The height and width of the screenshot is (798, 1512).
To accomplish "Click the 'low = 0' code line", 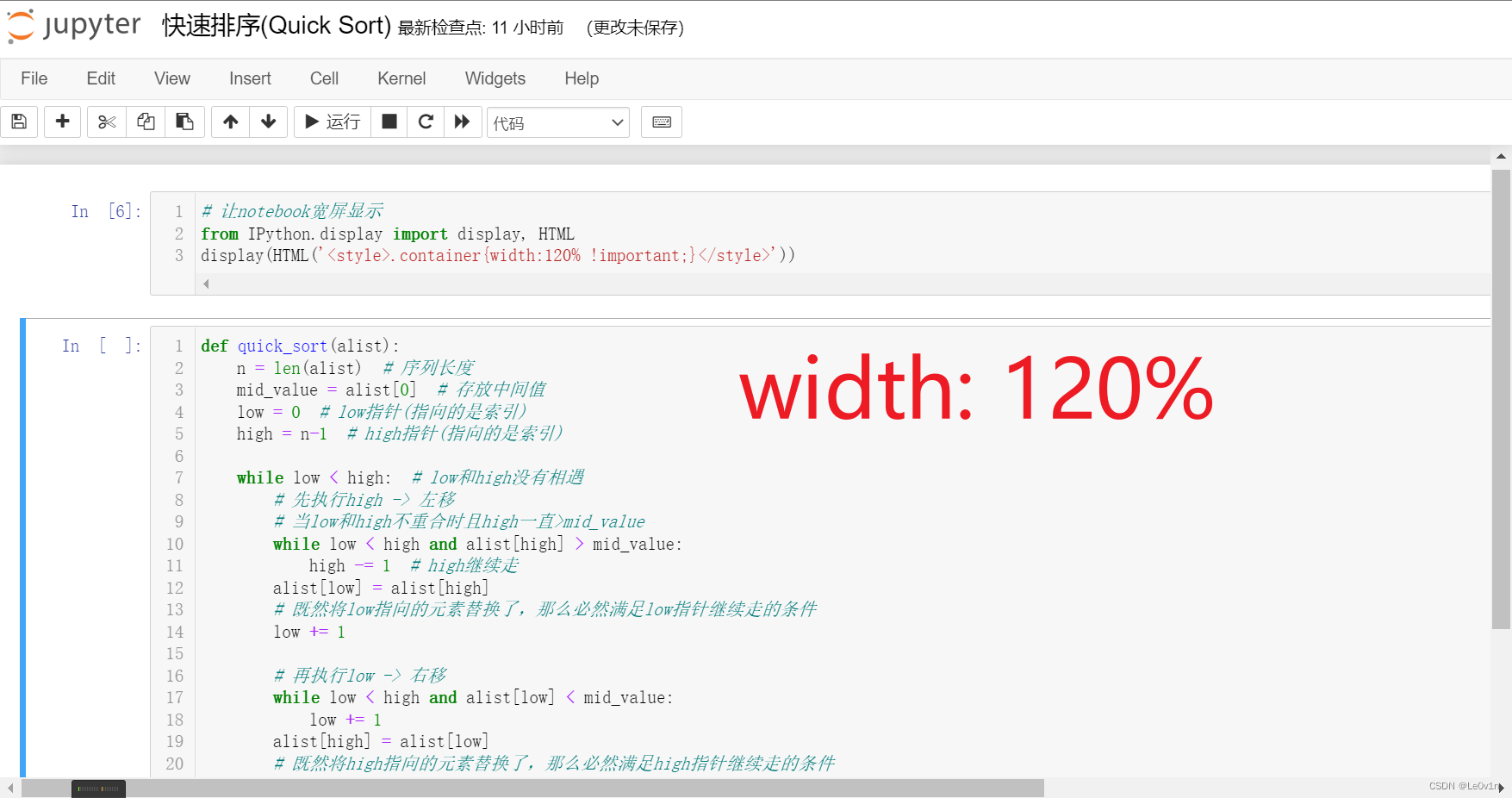I will click(x=382, y=412).
